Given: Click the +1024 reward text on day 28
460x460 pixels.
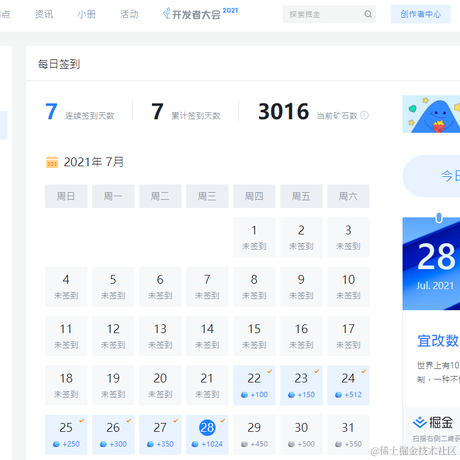Looking at the screenshot, I should [212, 444].
